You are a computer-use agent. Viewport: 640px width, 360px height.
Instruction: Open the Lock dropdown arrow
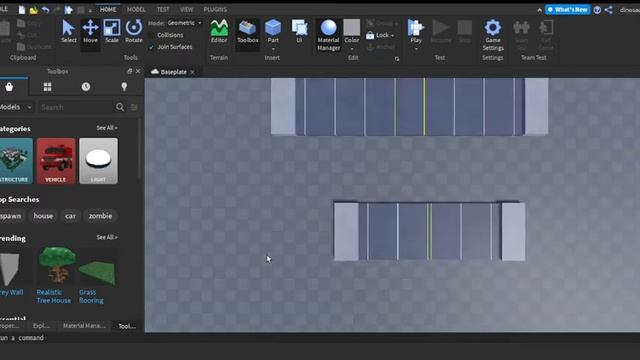click(x=393, y=36)
